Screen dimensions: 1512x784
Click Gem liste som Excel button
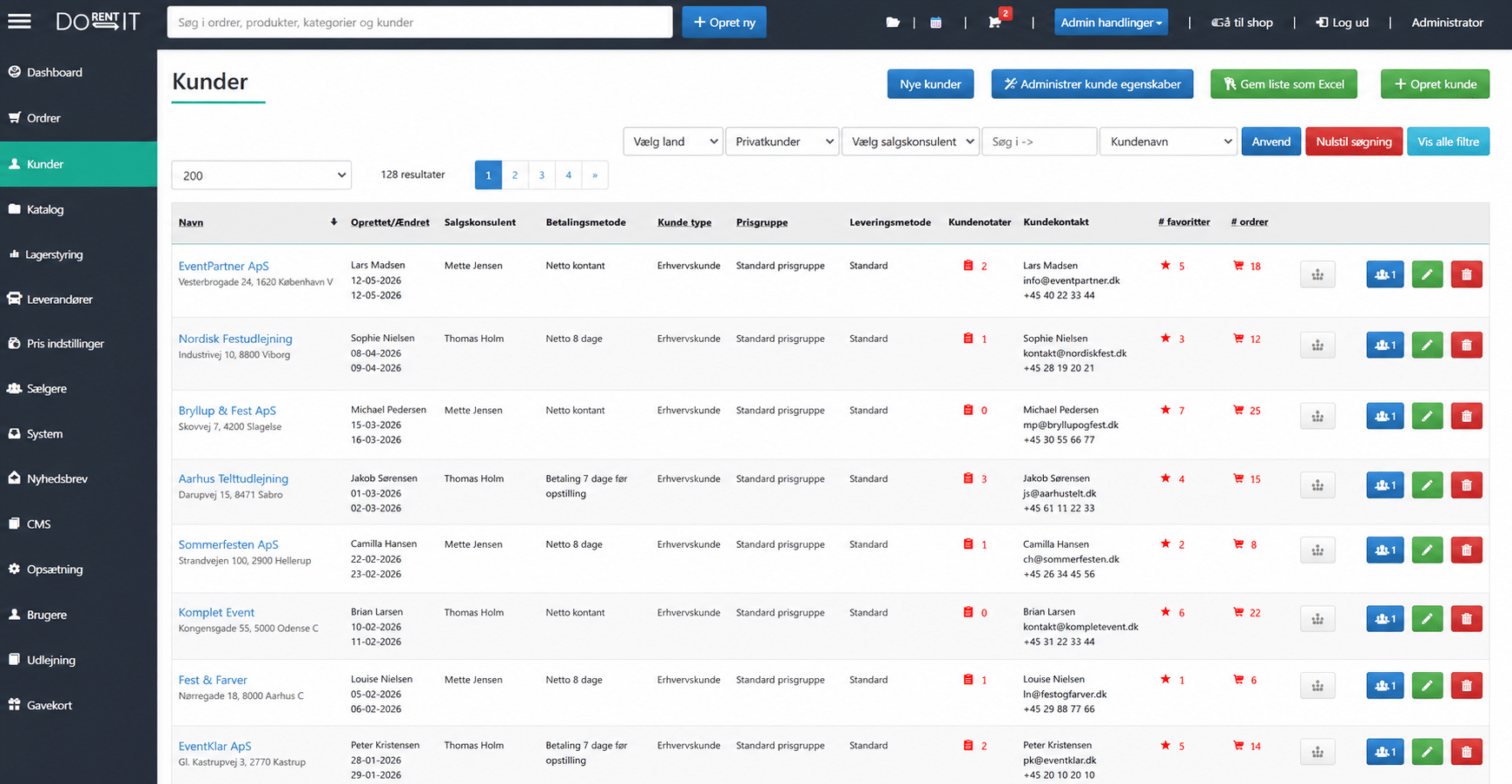(1284, 84)
